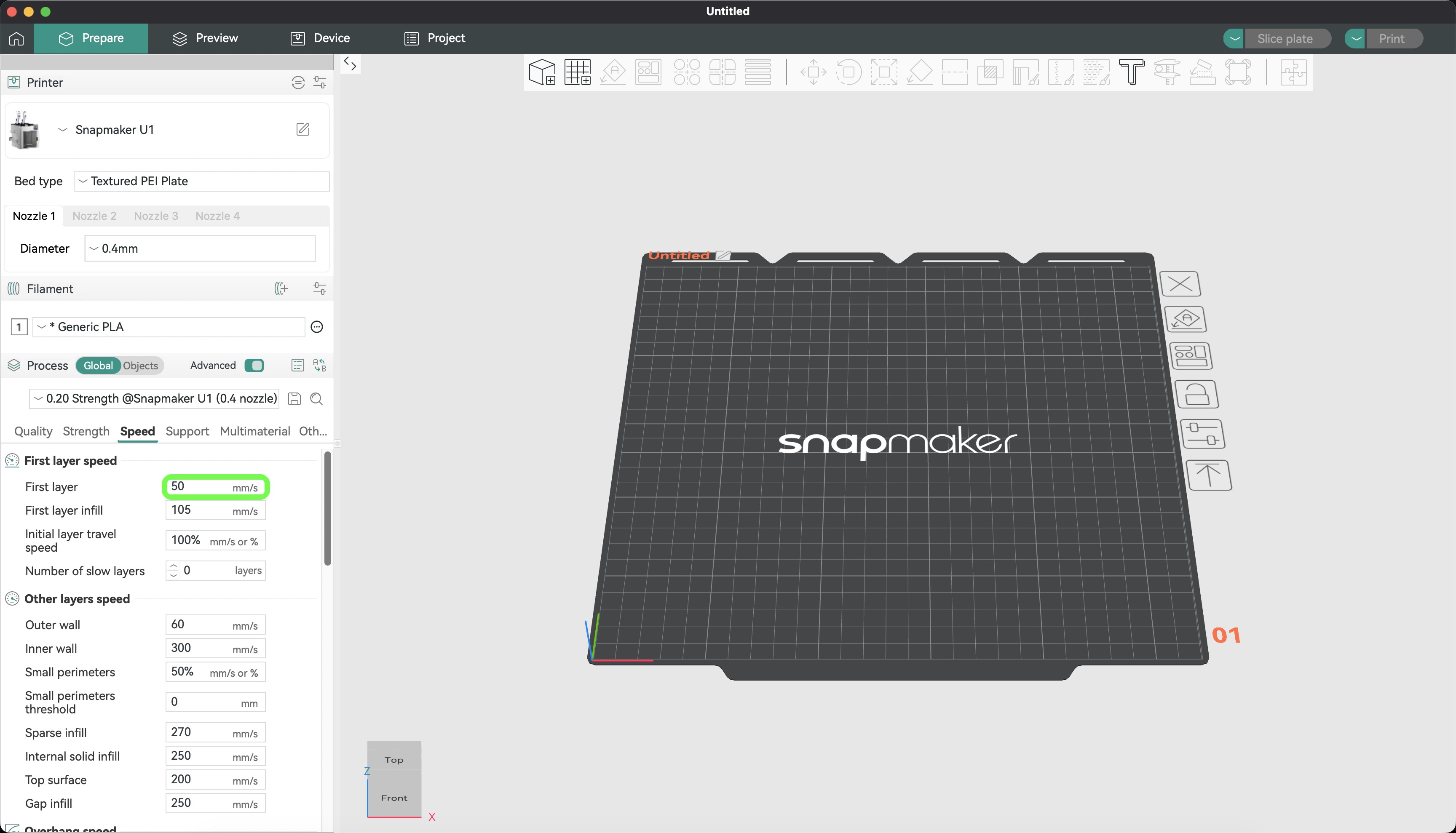
Task: Click the compare presets A/B icon
Action: [x=320, y=366]
